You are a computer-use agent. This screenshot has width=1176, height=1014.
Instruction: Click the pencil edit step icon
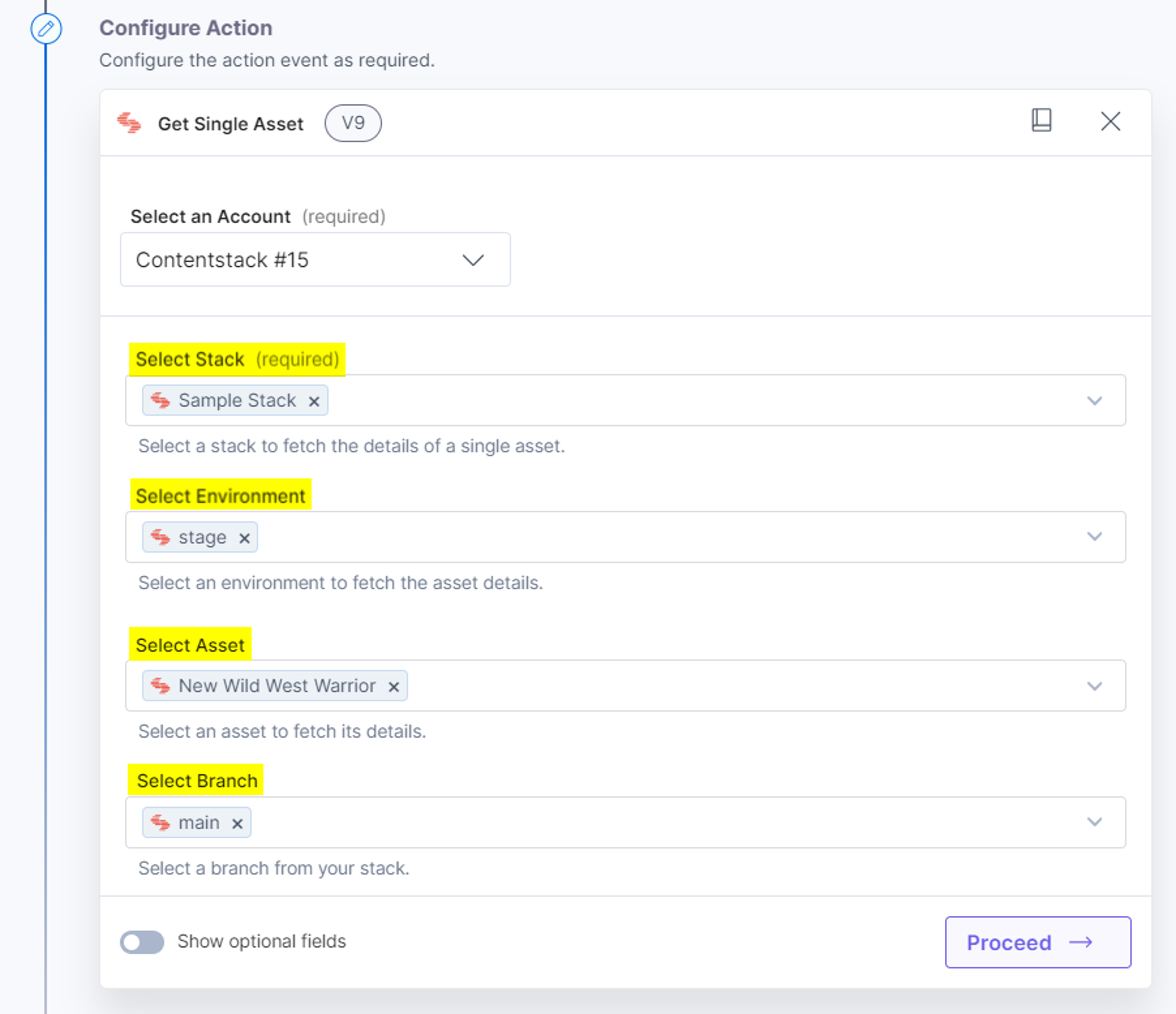point(46,28)
